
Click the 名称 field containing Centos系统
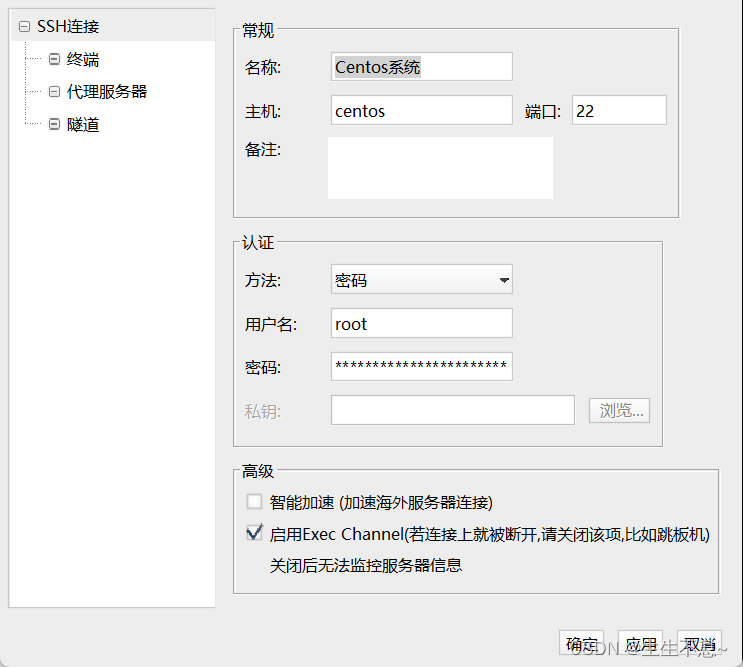point(422,67)
